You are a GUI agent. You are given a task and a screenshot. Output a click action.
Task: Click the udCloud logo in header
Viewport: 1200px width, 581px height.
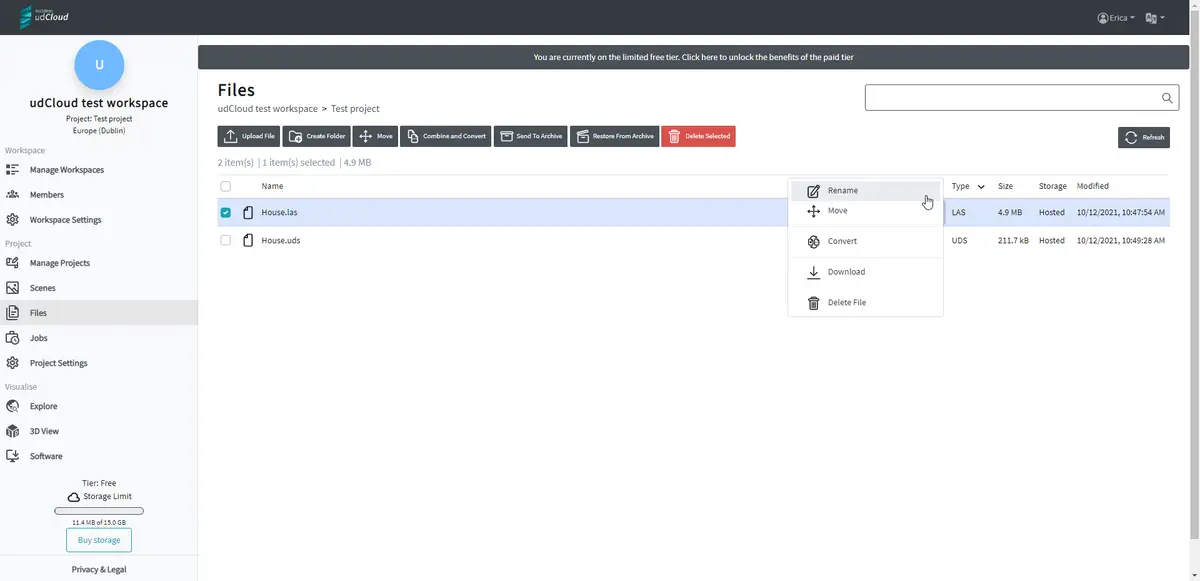pos(45,17)
